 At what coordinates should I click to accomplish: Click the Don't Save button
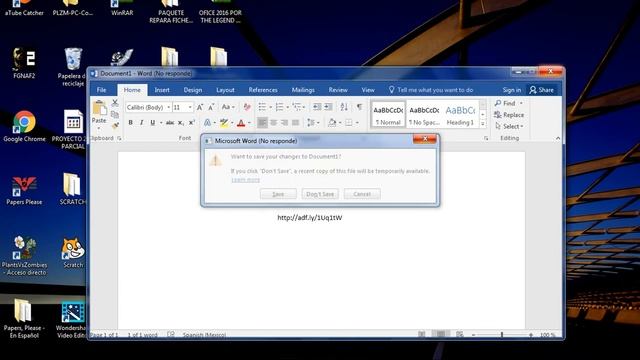point(320,194)
